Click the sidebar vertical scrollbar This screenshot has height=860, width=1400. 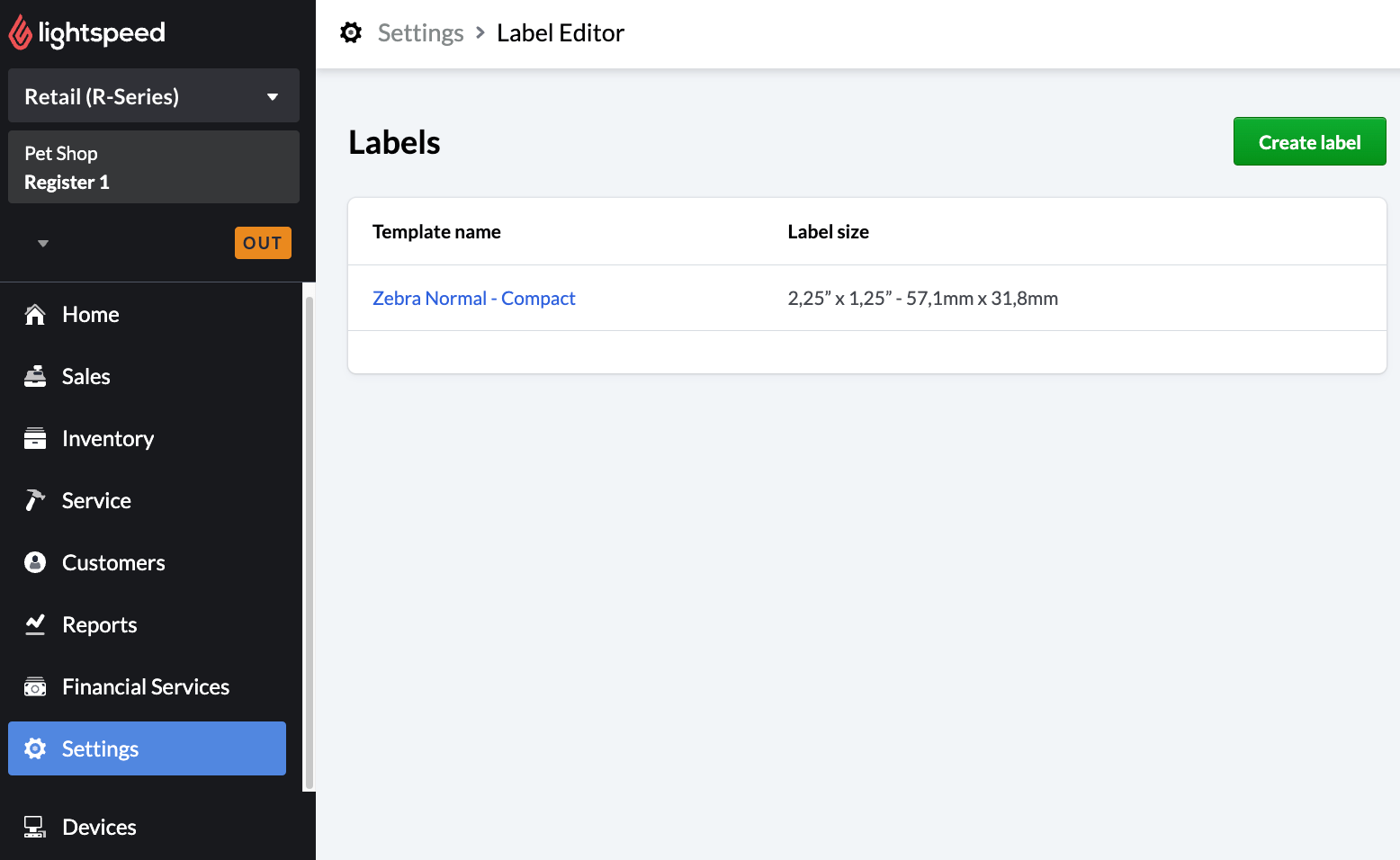point(310,540)
